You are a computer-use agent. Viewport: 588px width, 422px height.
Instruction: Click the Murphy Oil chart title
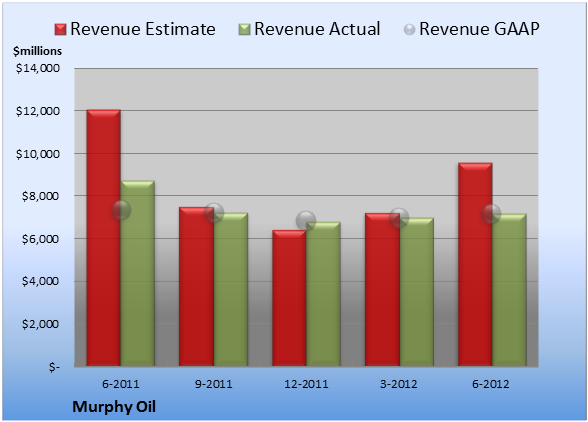click(x=114, y=407)
